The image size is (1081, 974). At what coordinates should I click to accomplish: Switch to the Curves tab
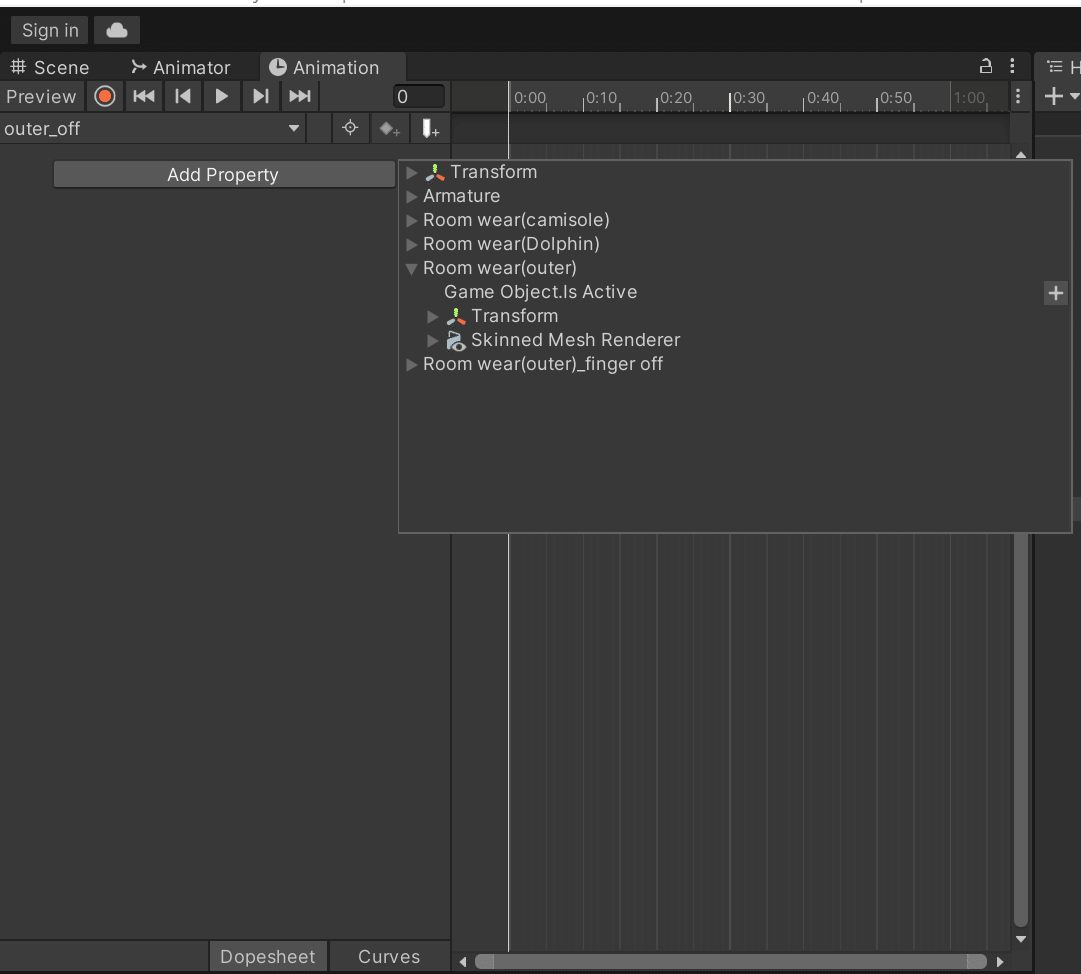[388, 956]
